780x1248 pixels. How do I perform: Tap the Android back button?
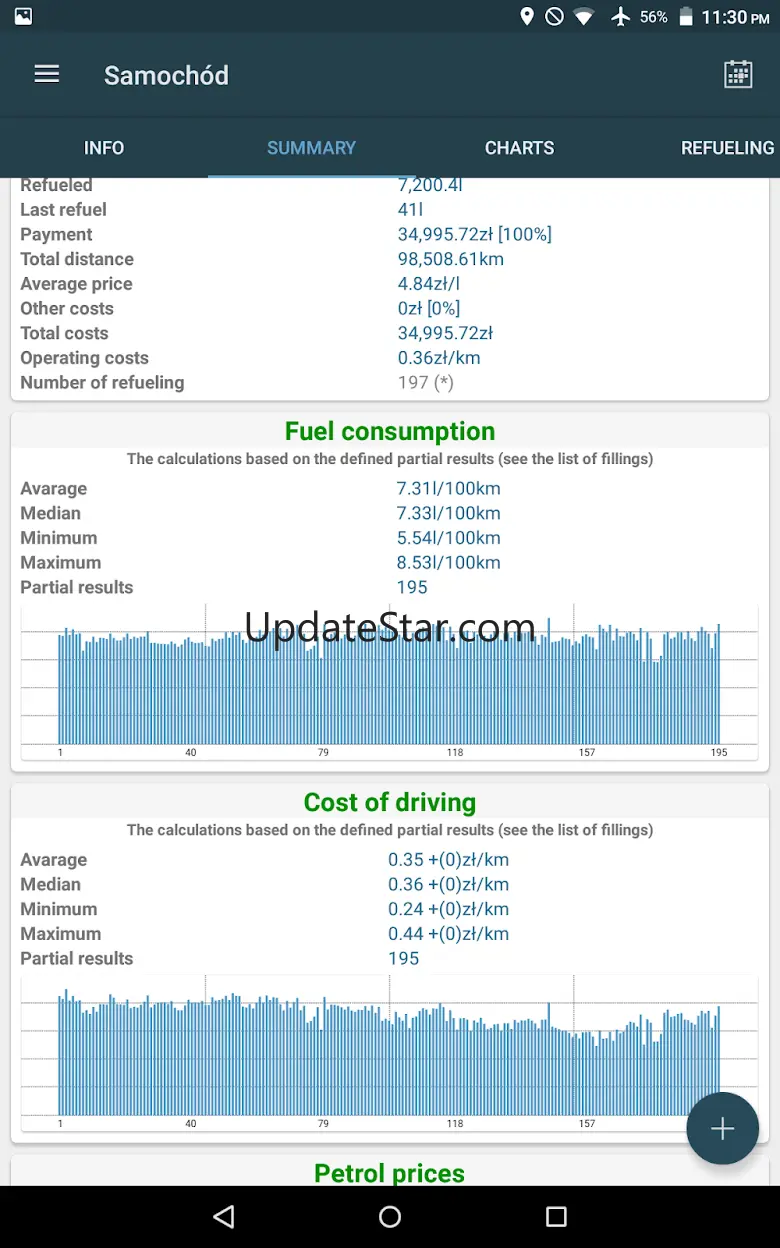[224, 1216]
